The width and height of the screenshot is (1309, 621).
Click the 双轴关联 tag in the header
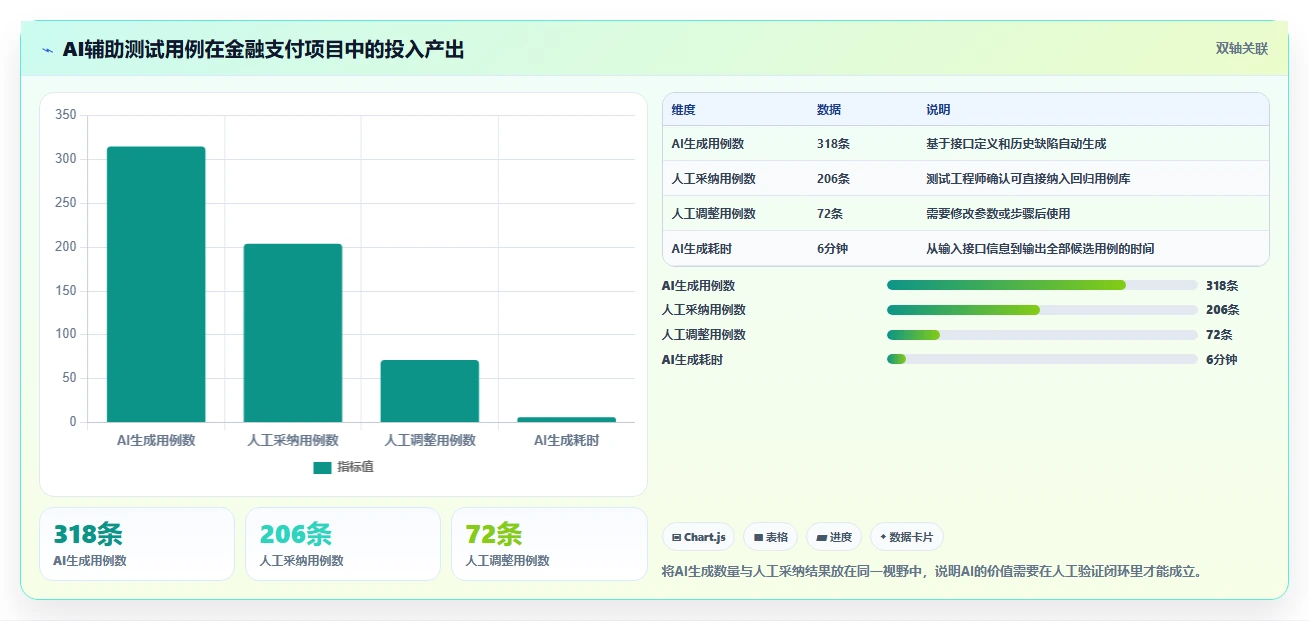[x=1242, y=49]
